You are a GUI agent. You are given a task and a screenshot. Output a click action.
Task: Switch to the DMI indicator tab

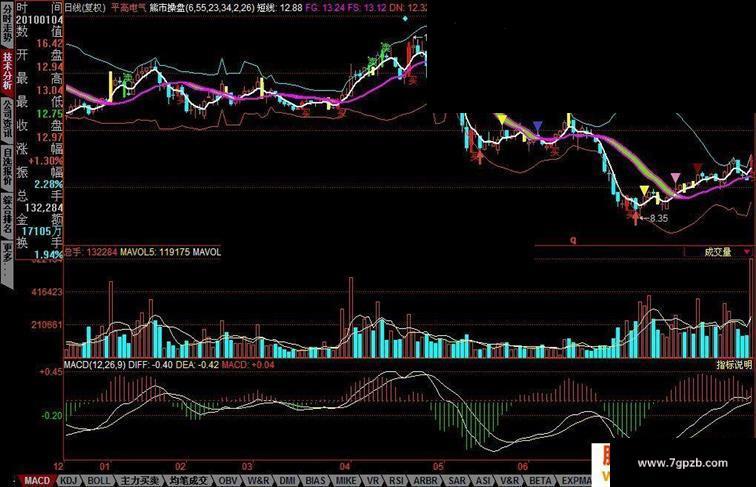288,481
